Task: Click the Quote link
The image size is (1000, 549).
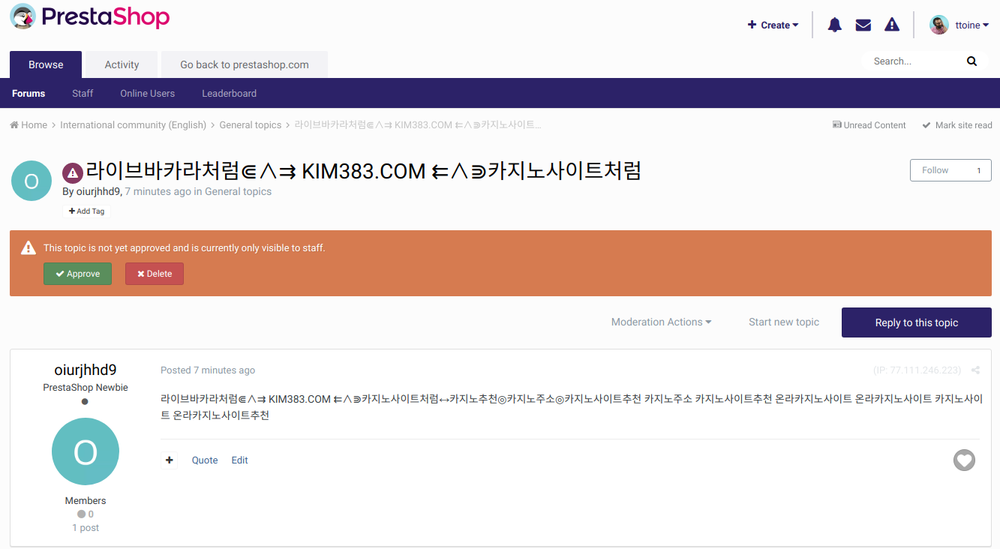Action: (205, 460)
